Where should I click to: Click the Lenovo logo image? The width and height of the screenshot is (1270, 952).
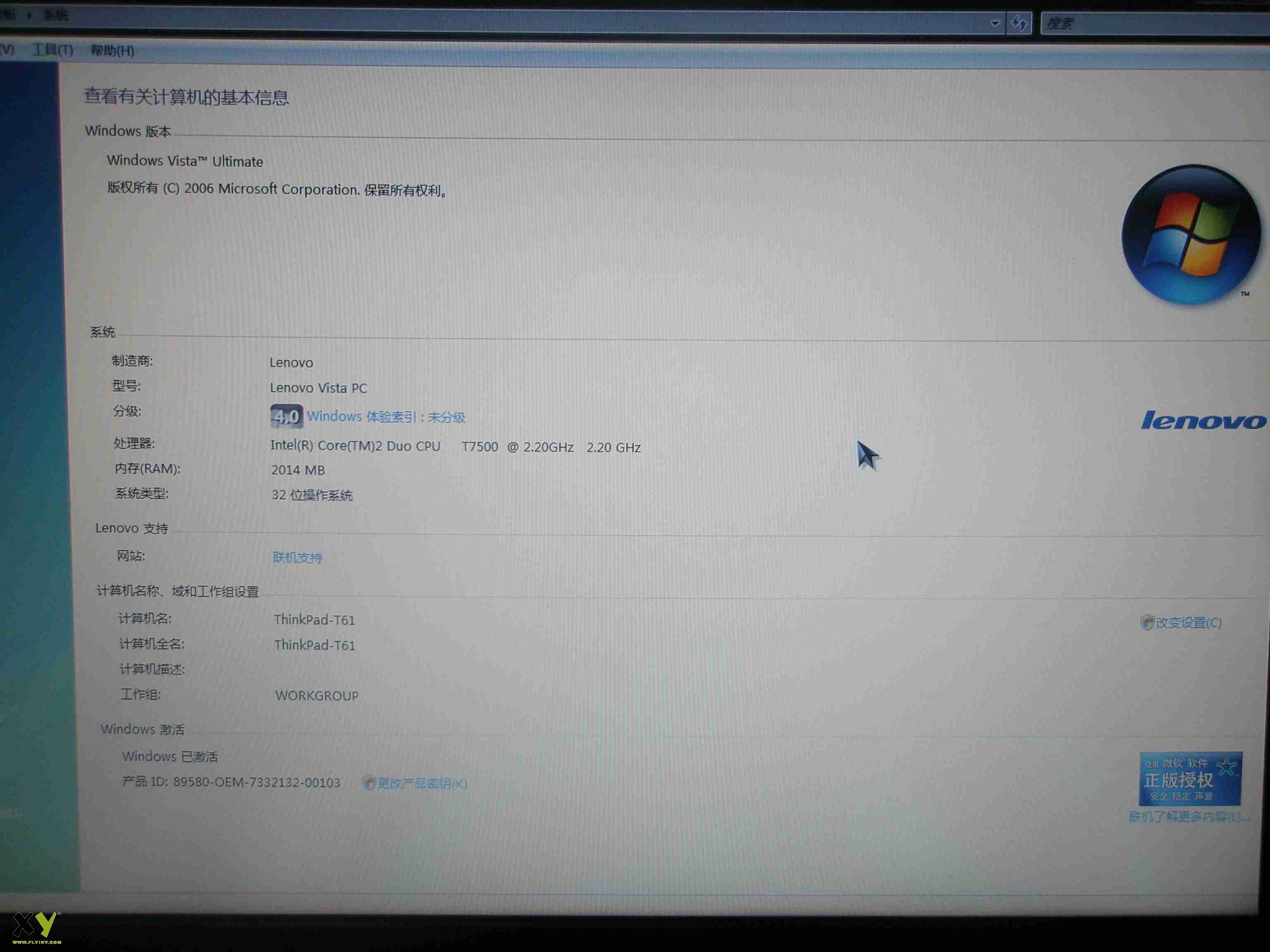pos(1204,421)
